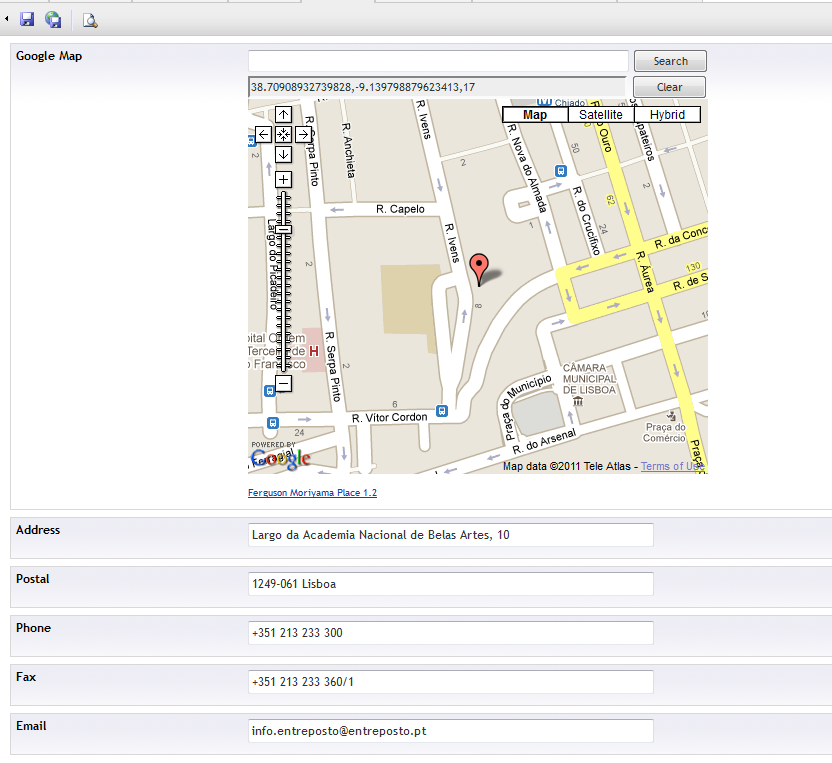Zoom out using the map minus button

click(283, 383)
